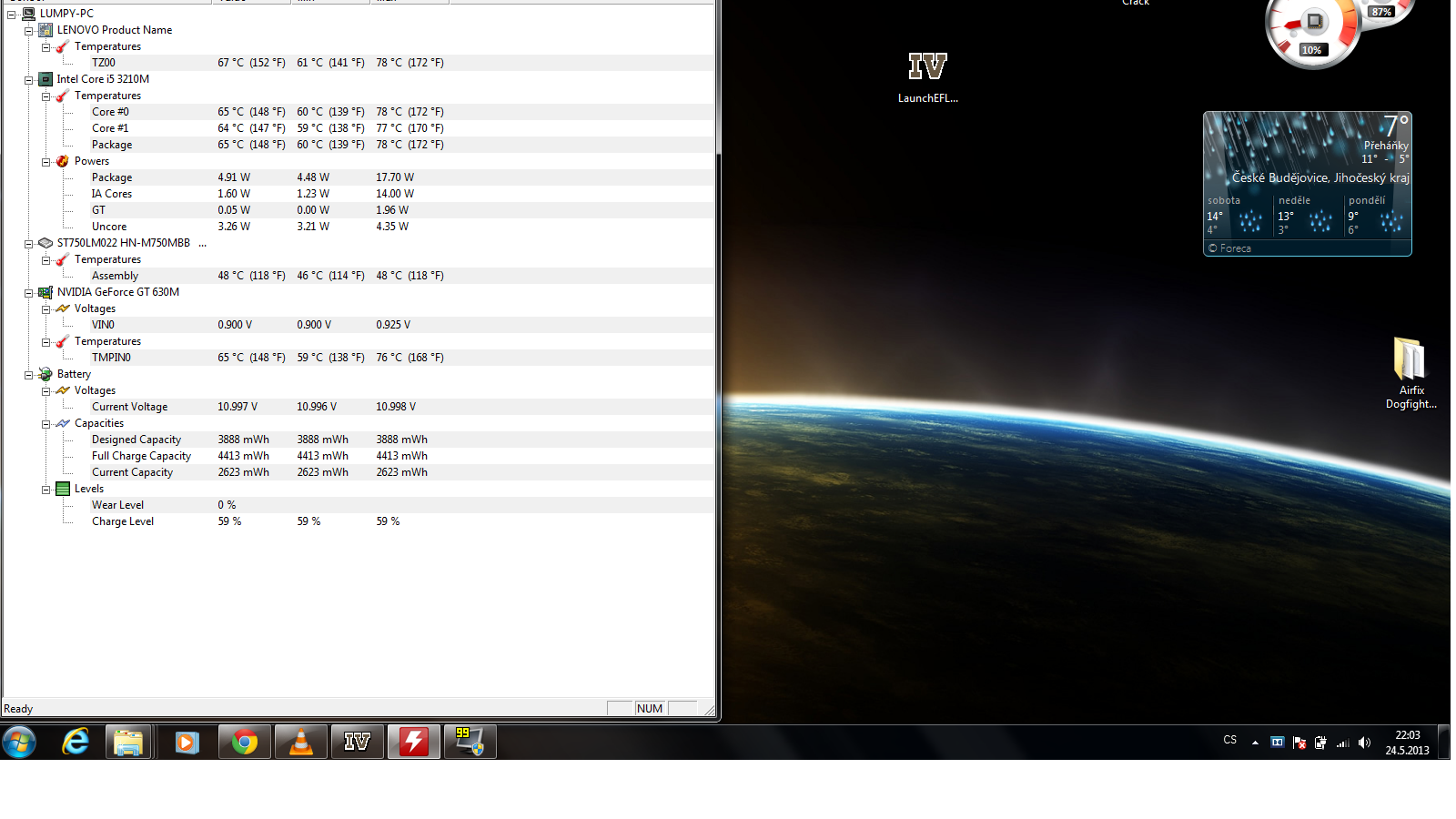Click the volume speaker tray icon
Image resolution: width=1456 pixels, height=819 pixels.
tap(1364, 743)
